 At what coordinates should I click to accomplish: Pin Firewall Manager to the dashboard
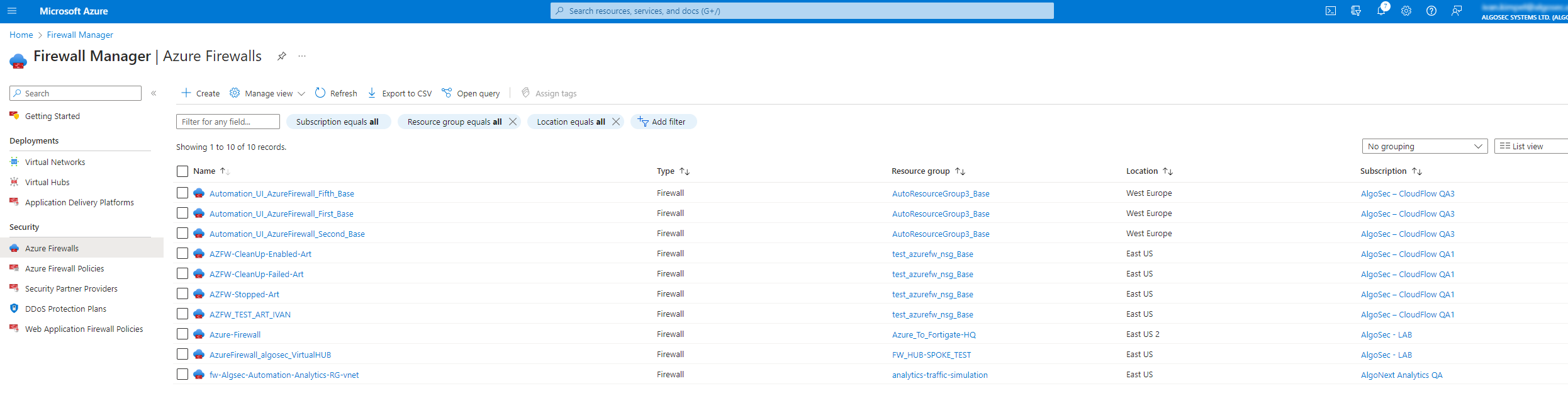tap(282, 56)
